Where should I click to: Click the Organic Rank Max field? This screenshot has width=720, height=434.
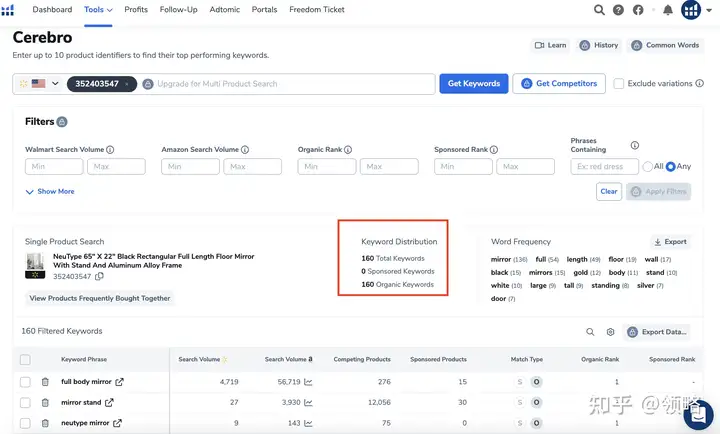pos(389,166)
